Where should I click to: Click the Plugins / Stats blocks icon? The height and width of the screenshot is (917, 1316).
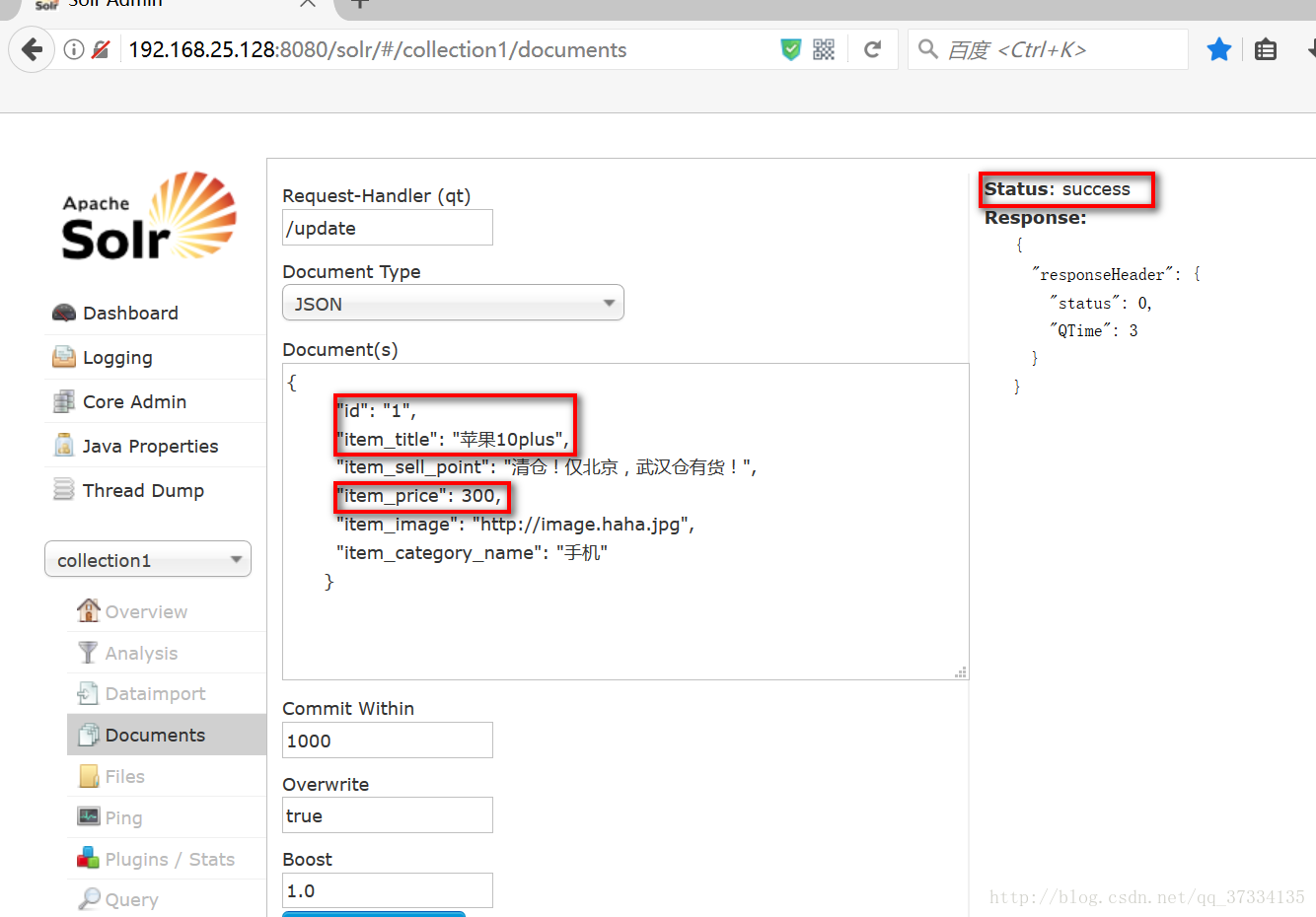pyautogui.click(x=88, y=858)
